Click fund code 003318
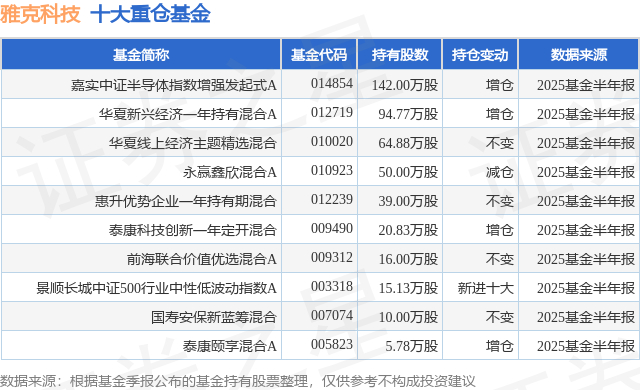Screen dimensions: 640x390 coord(332,286)
